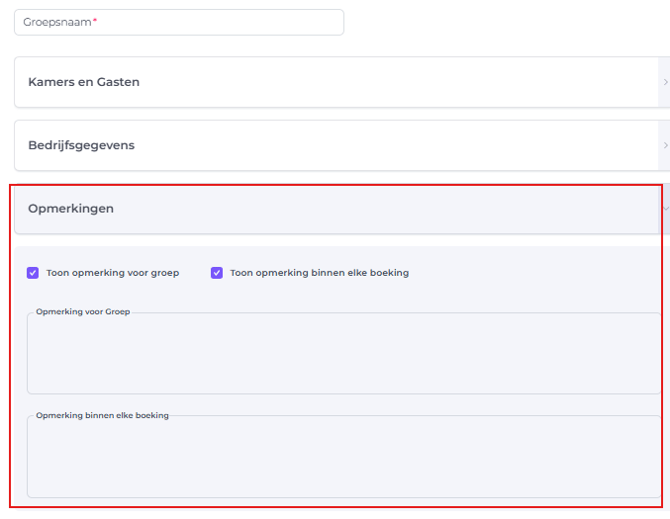Click the 'Opmerking binnen elke boeking' field legend
Viewport: 670px width, 519px height.
(x=102, y=415)
